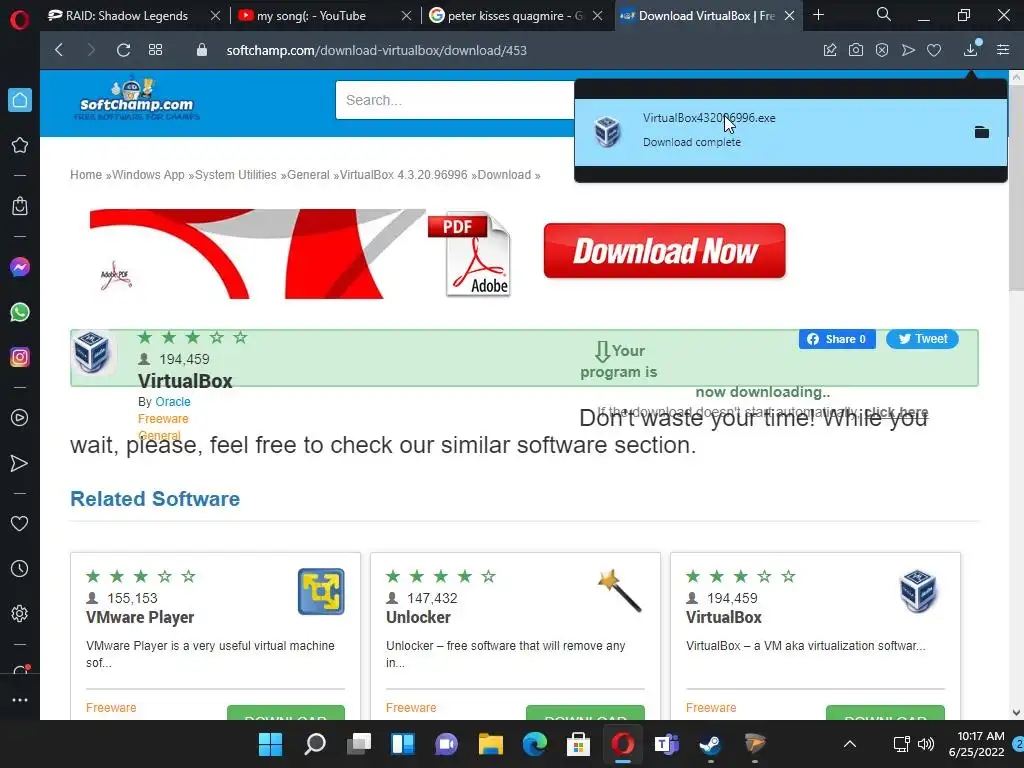The width and height of the screenshot is (1024, 768).
Task: Go back to previous page
Action: coord(59,50)
